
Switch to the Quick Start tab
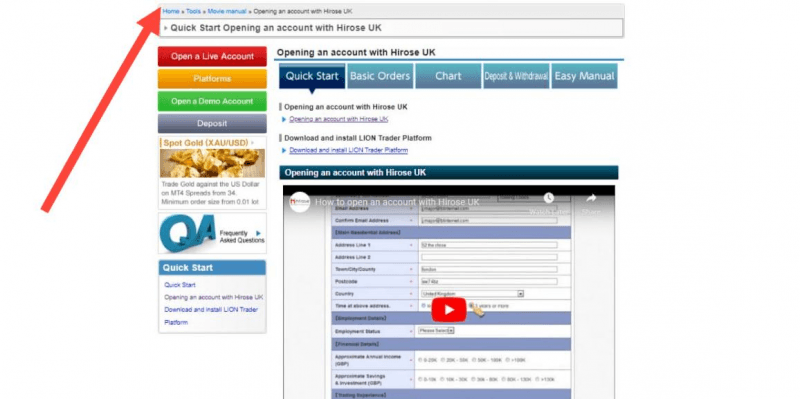[312, 76]
